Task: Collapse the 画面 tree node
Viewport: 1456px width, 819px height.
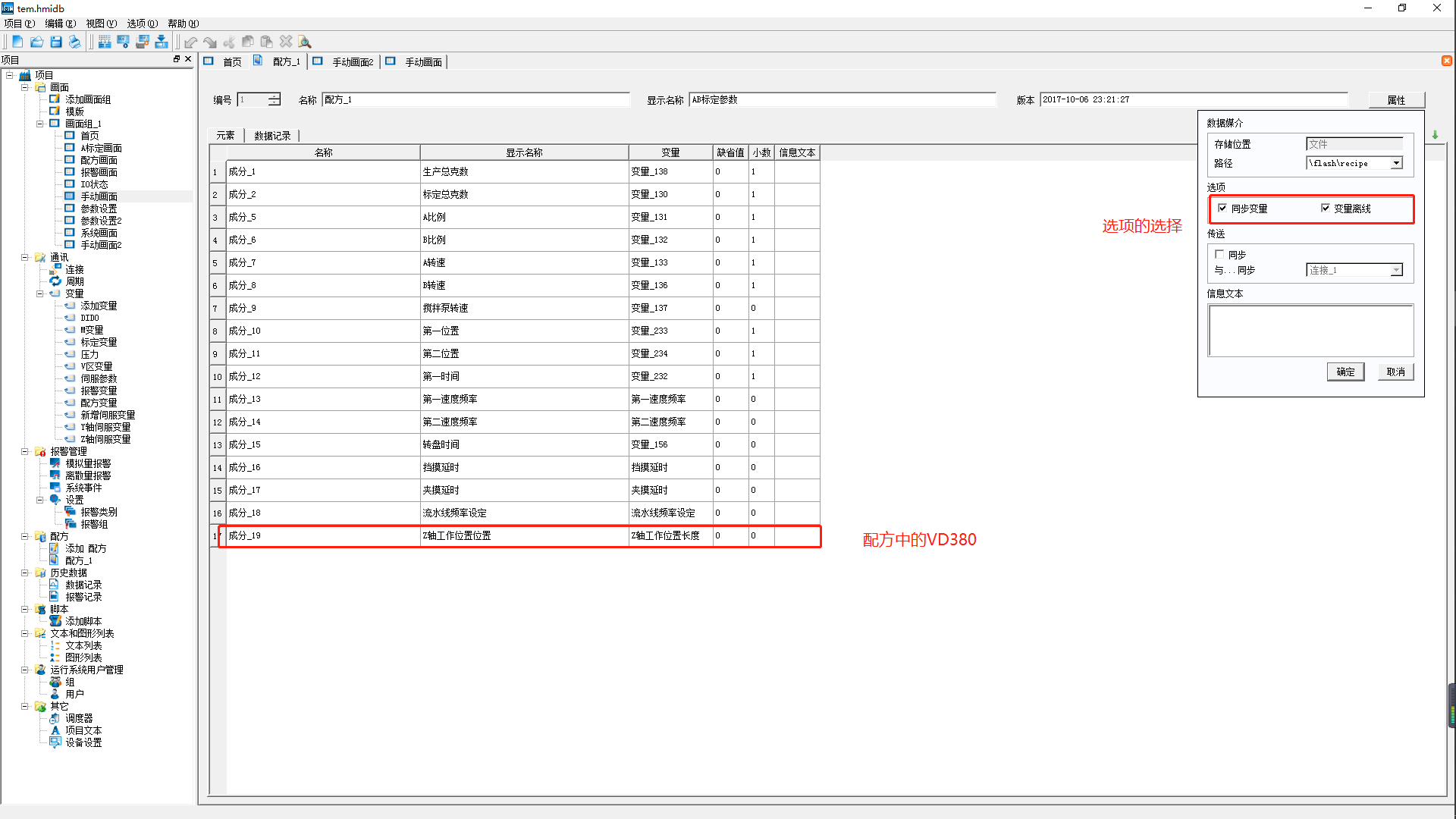Action: 24,87
